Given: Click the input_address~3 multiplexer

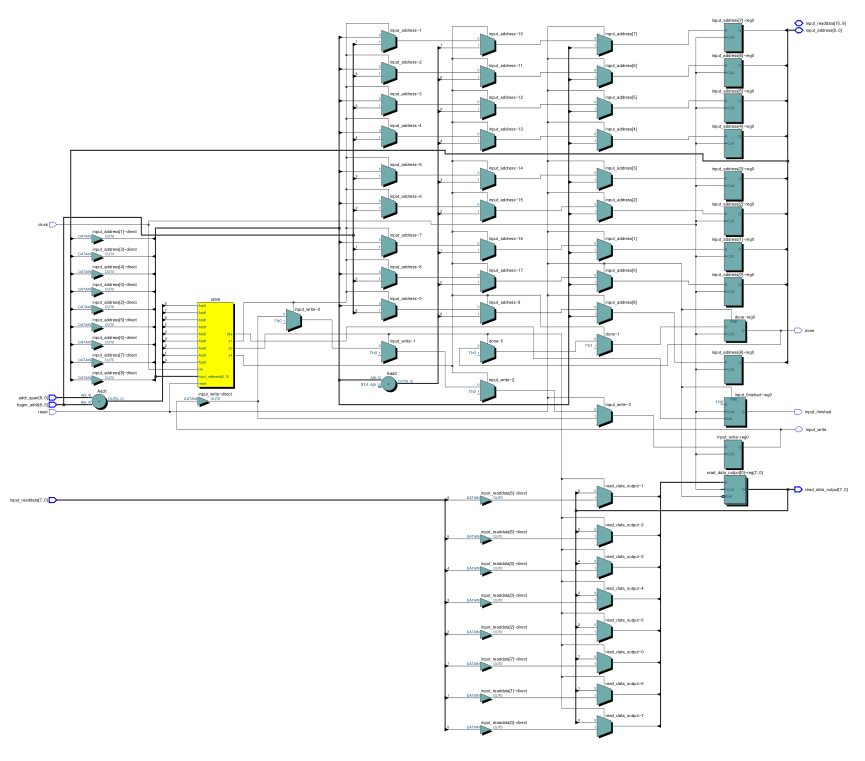Looking at the screenshot, I should coord(389,105).
